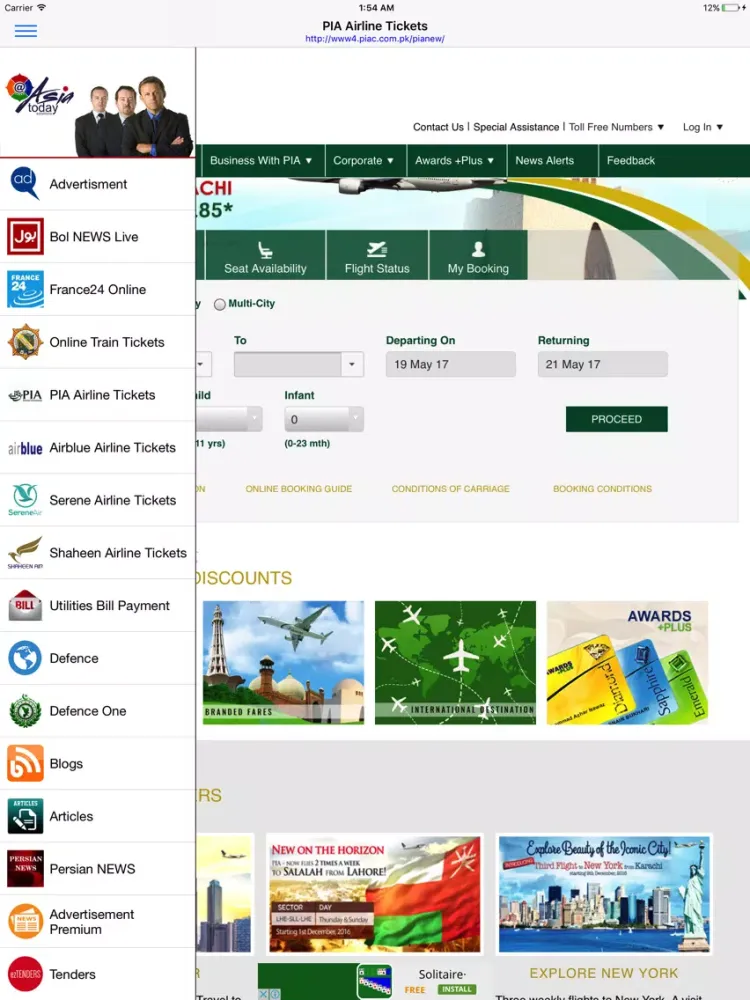Open the International Destination thumbnail
Image resolution: width=750 pixels, height=1000 pixels.
[455, 663]
